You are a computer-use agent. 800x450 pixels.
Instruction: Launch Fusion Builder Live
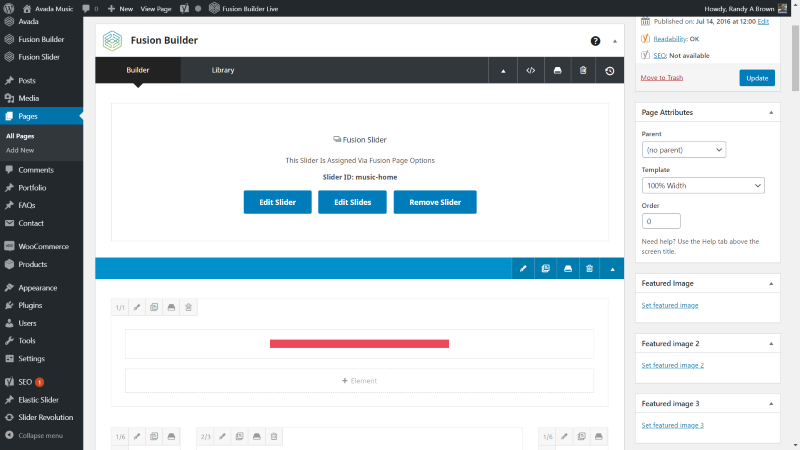pyautogui.click(x=244, y=9)
